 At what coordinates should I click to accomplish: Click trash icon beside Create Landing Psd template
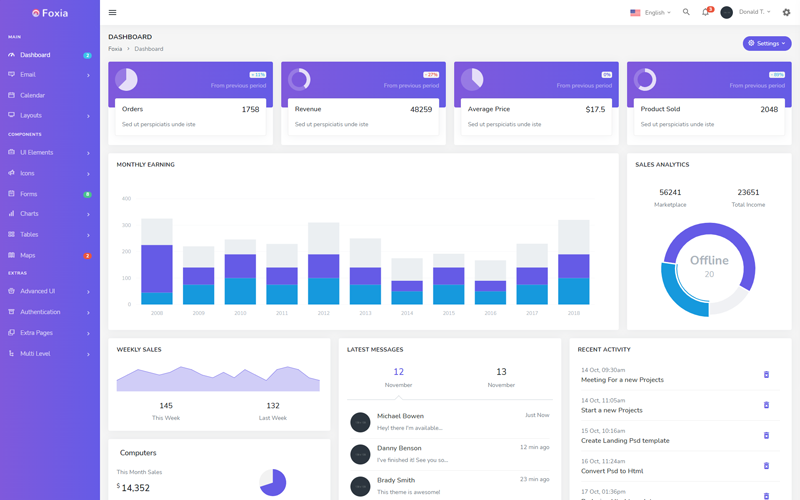[766, 435]
